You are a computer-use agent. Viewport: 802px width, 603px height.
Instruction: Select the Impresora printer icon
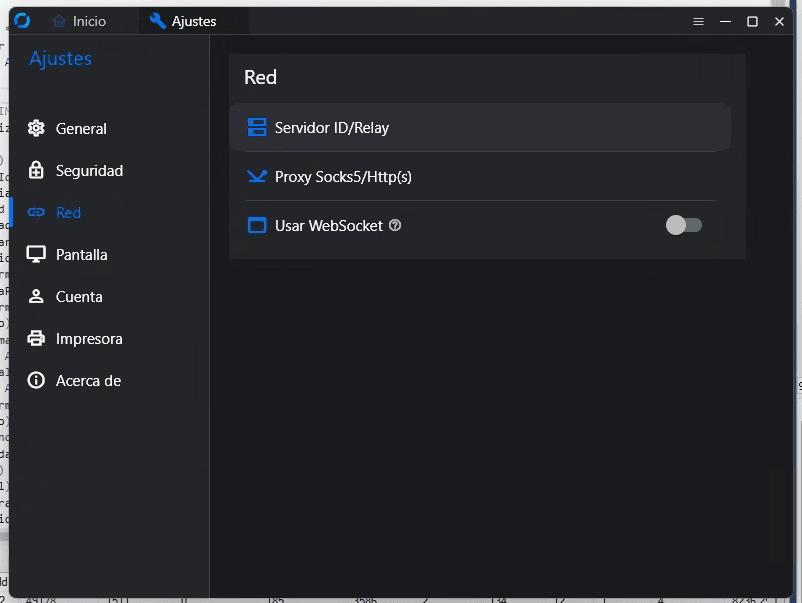[x=36, y=338]
